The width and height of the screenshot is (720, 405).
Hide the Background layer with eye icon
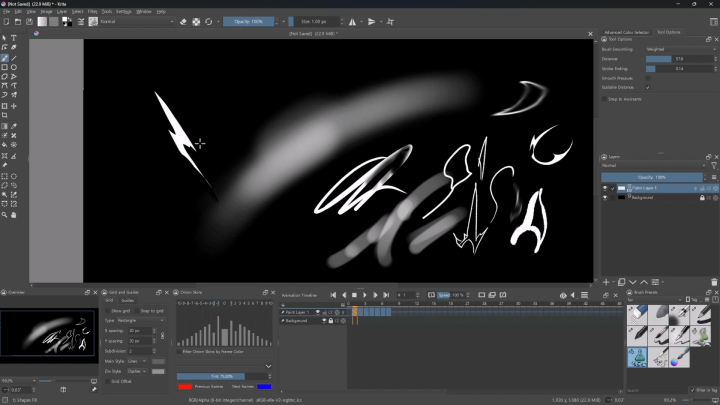click(x=605, y=198)
